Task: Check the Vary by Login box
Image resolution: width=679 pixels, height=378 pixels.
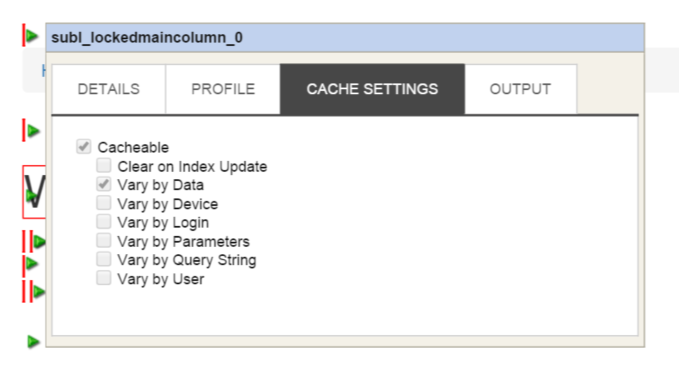Action: pos(103,221)
